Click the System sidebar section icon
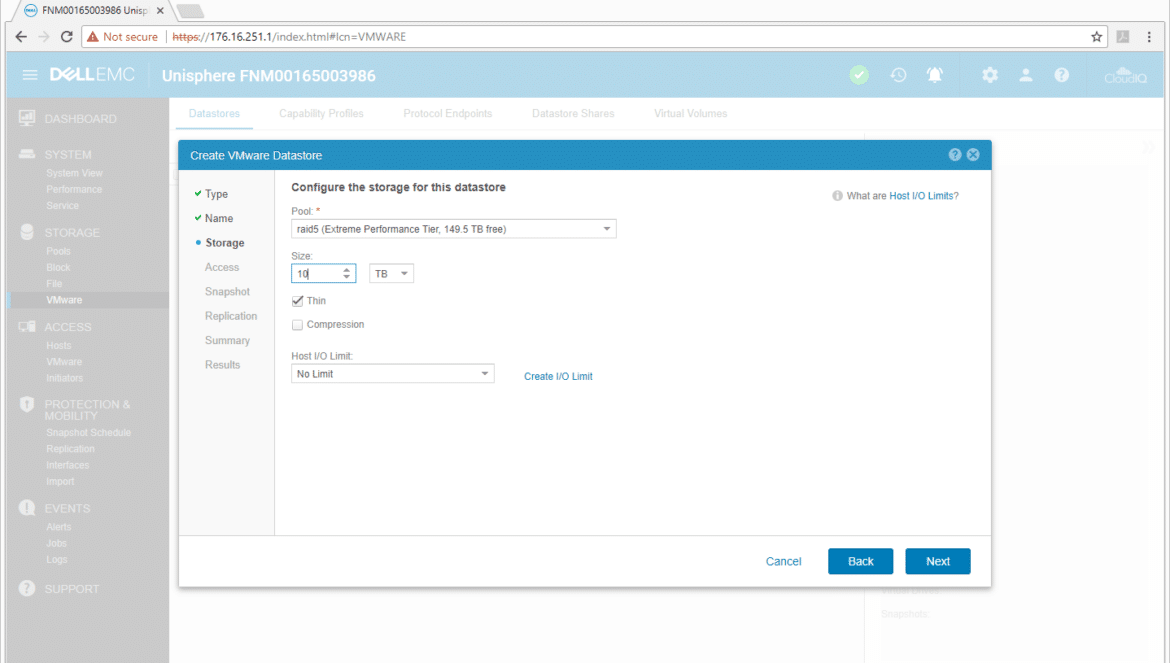 (27, 154)
